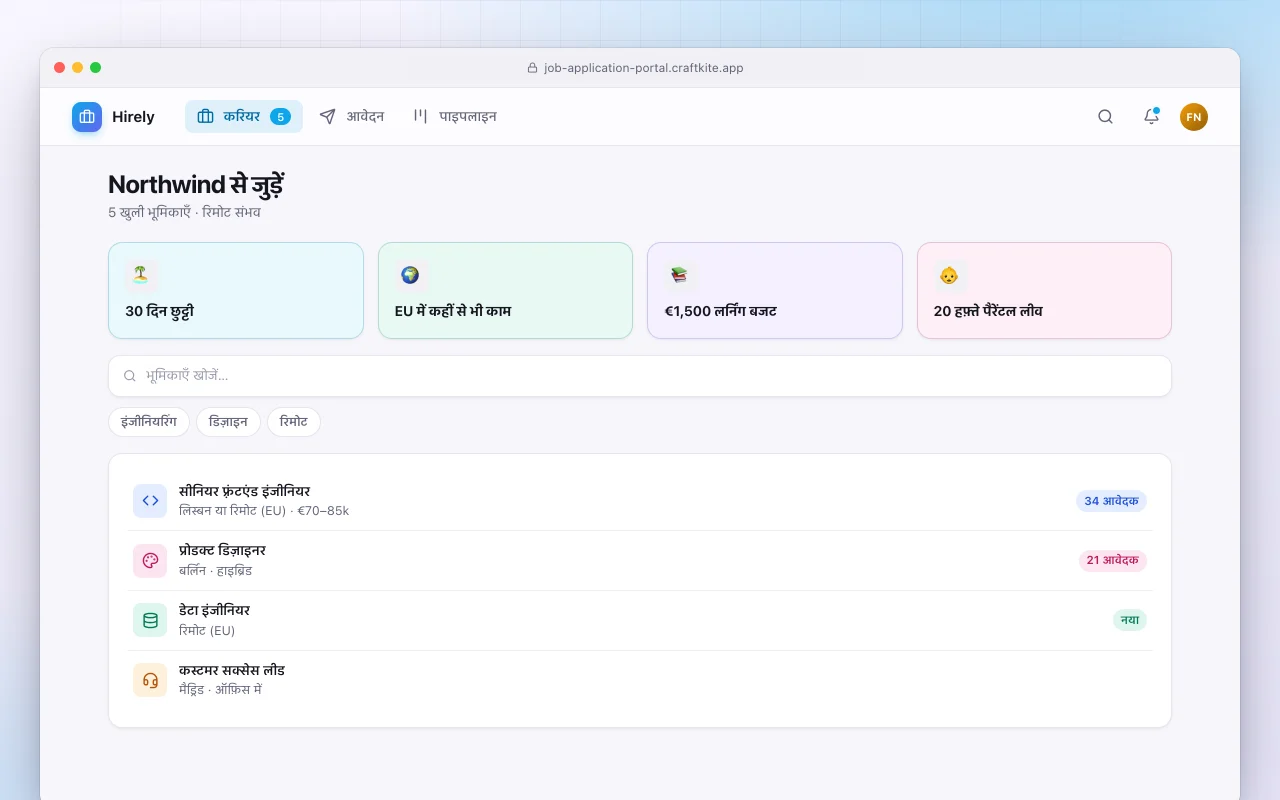Open the search magnifier icon in header

[1105, 117]
